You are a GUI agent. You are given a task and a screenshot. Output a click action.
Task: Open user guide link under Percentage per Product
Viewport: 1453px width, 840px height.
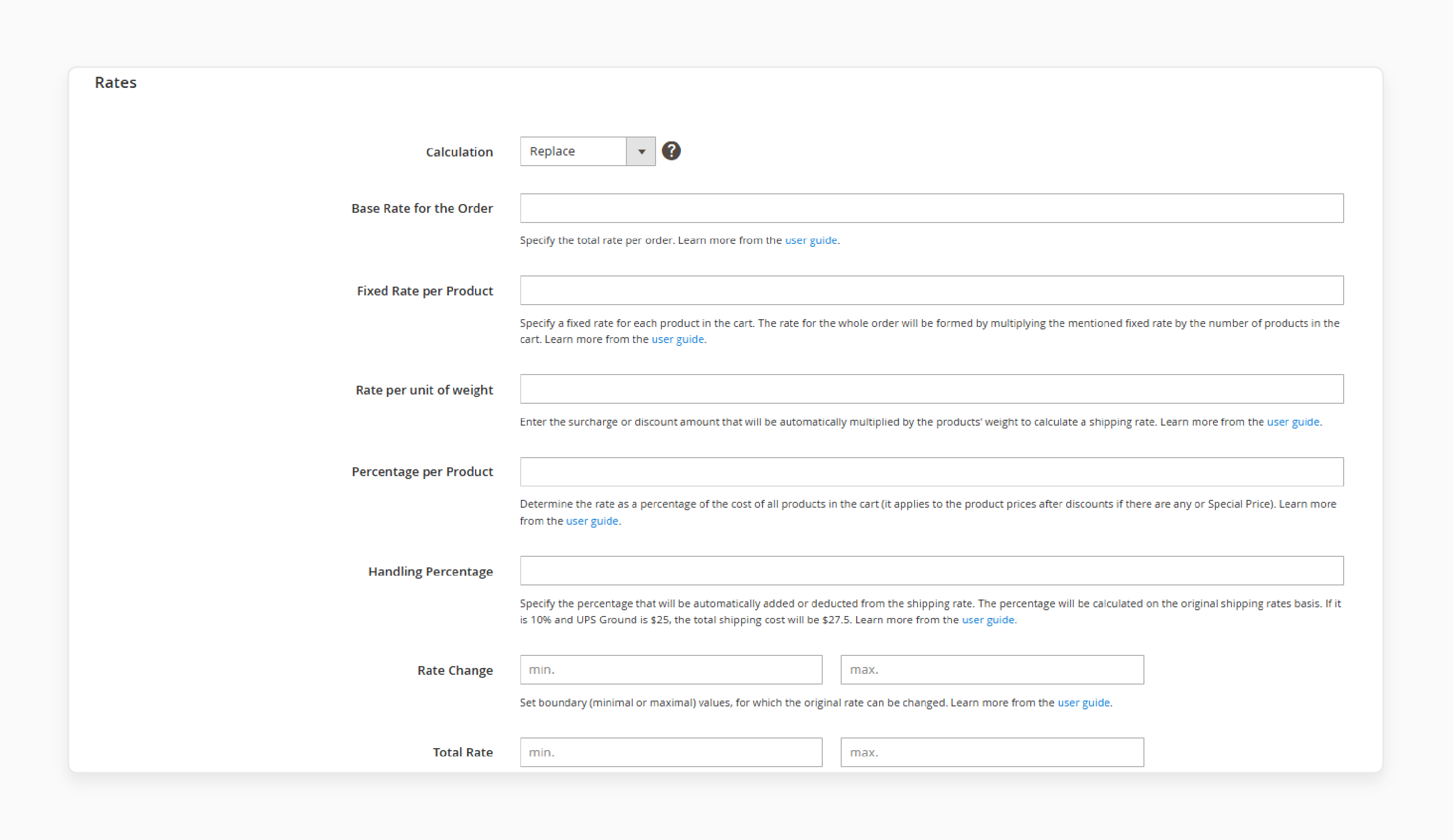point(591,521)
